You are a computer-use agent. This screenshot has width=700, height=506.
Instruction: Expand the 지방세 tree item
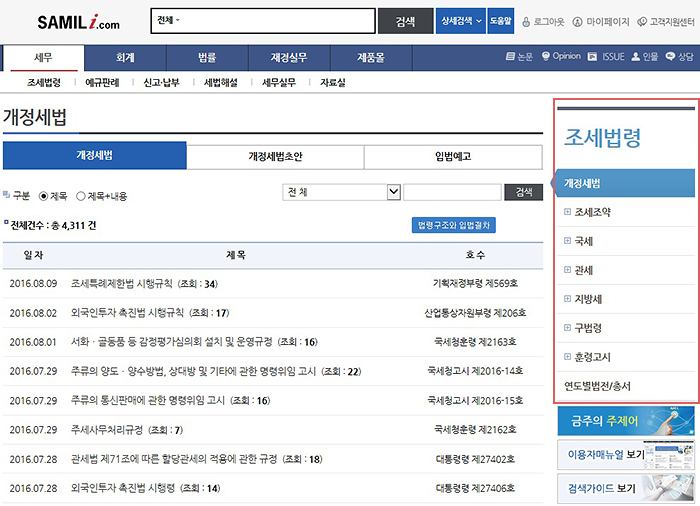[567, 299]
